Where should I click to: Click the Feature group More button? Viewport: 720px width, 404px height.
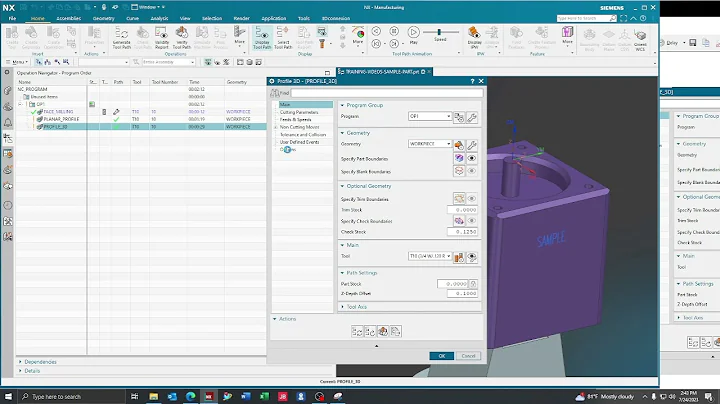567,35
